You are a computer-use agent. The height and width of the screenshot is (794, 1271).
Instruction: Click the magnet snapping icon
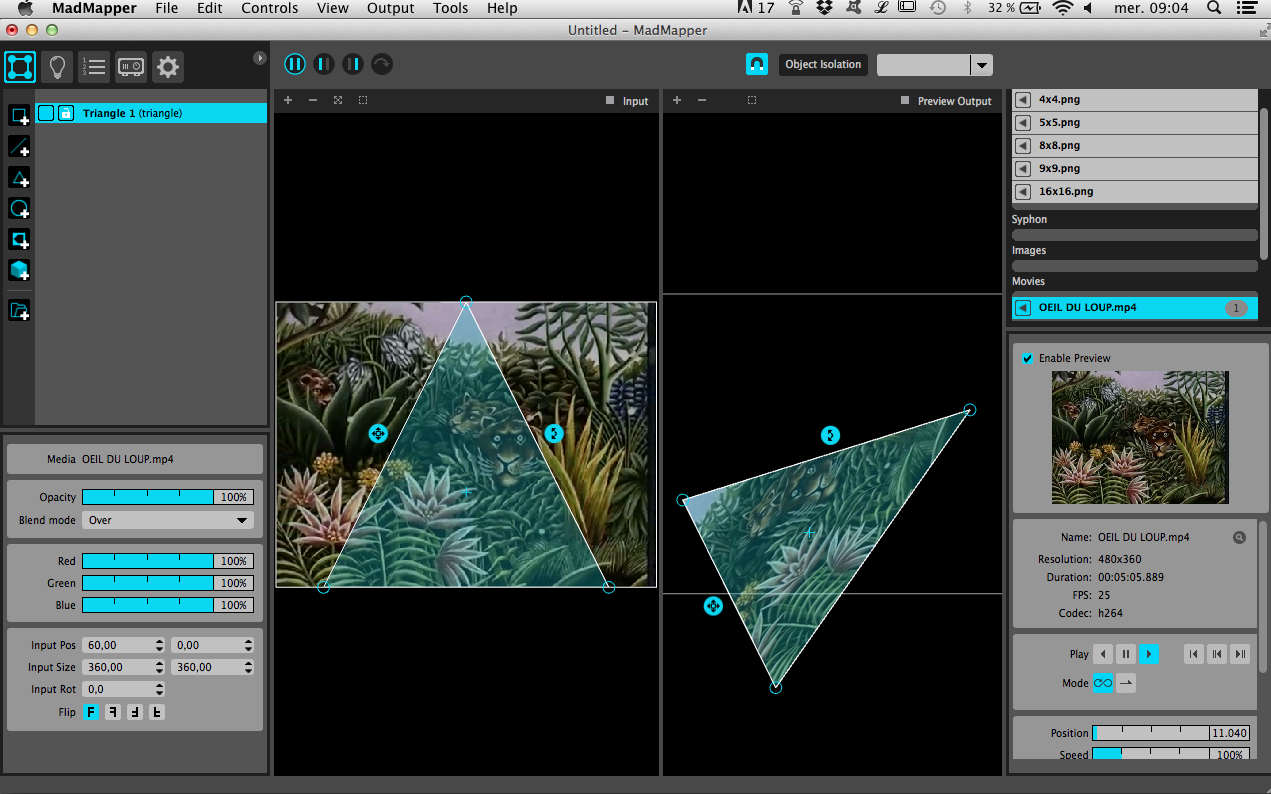(757, 64)
